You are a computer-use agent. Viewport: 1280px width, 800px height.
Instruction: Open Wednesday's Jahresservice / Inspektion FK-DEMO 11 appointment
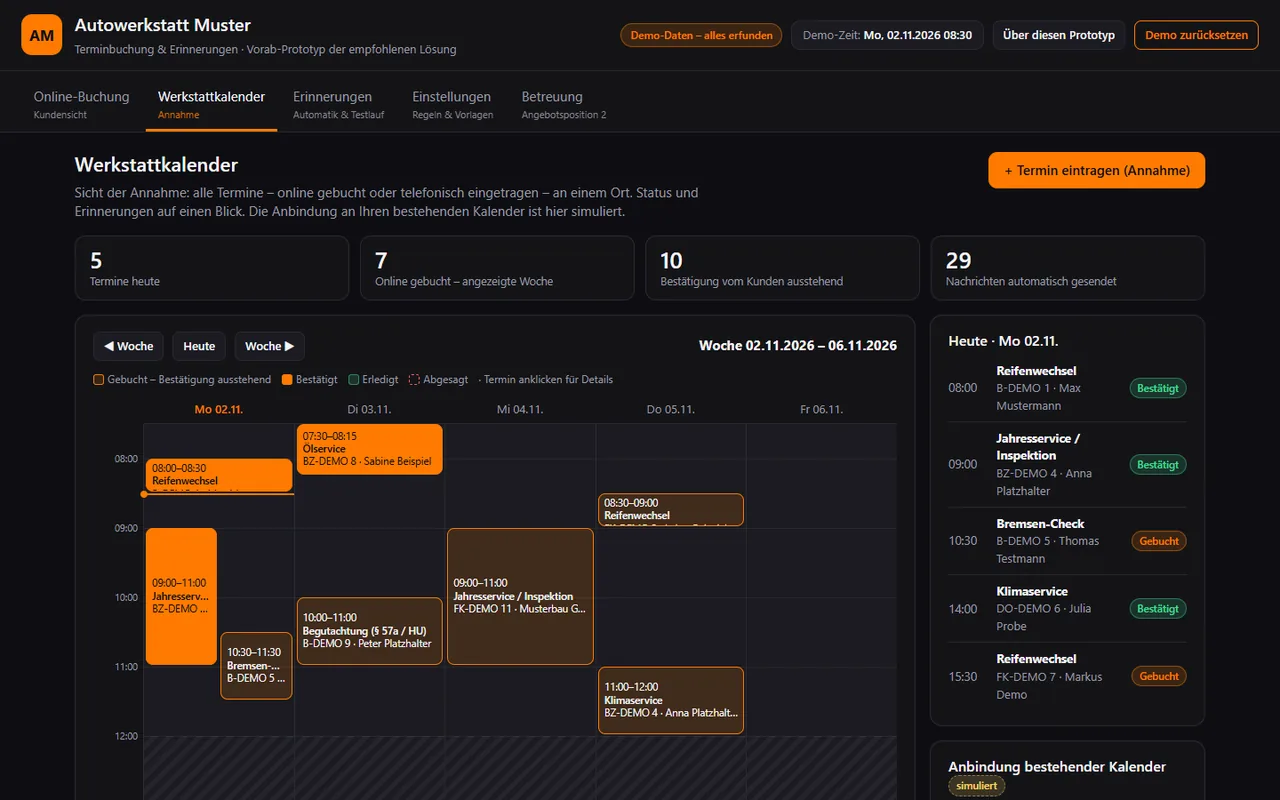(x=520, y=596)
